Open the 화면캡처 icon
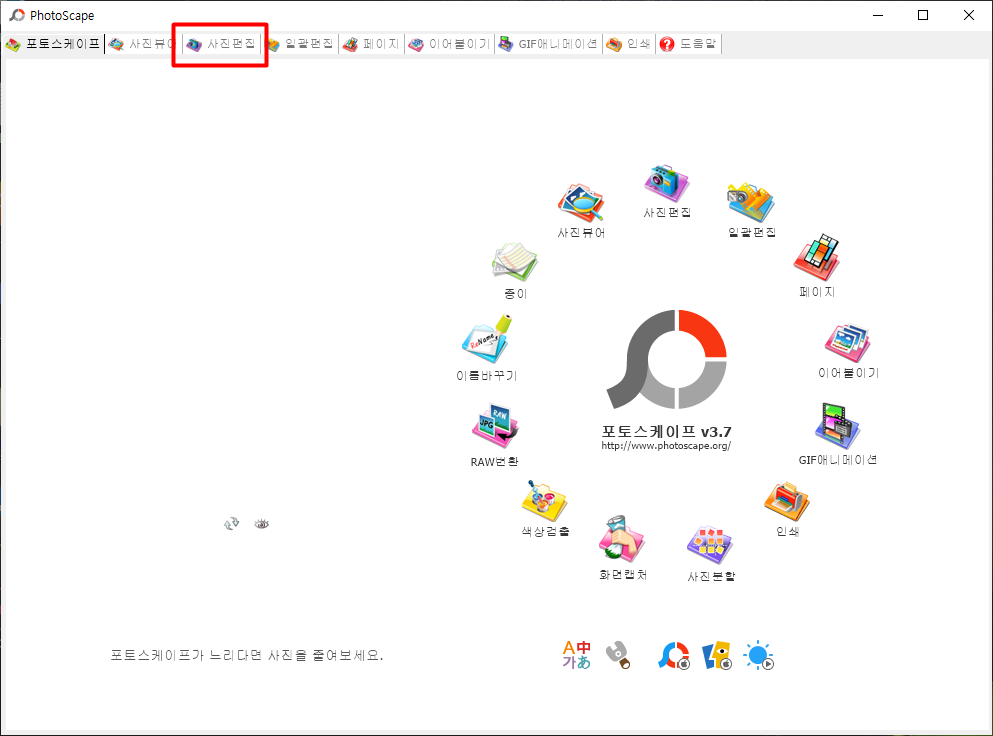Image resolution: width=993 pixels, height=736 pixels. point(622,539)
